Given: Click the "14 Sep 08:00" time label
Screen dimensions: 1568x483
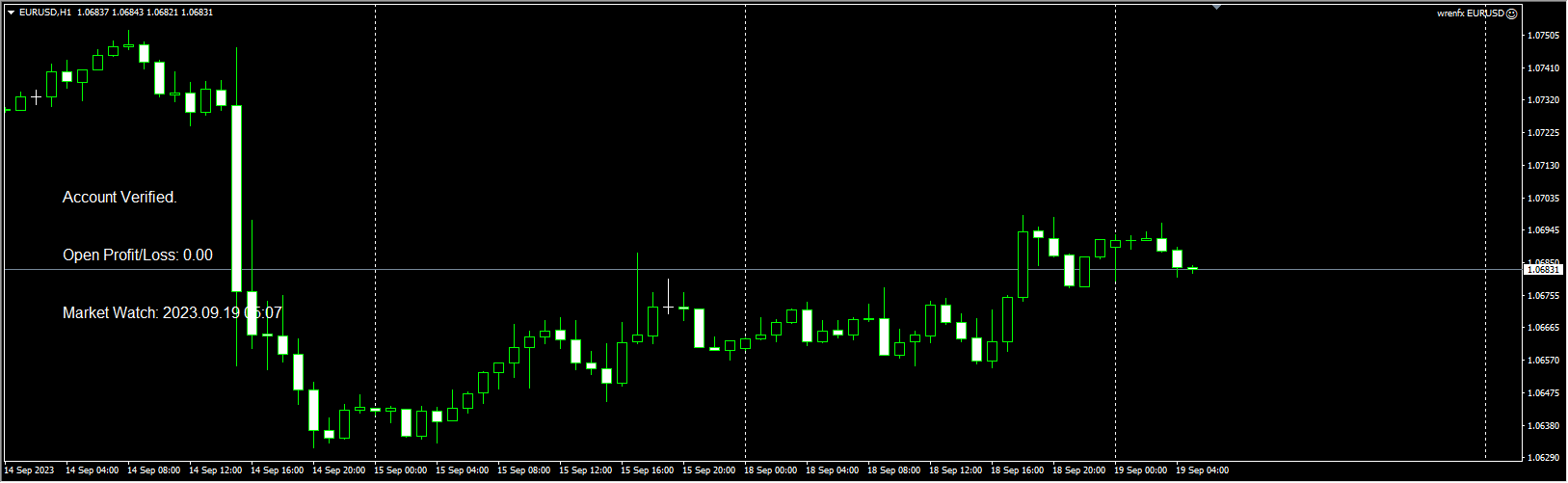Looking at the screenshot, I should pos(154,470).
